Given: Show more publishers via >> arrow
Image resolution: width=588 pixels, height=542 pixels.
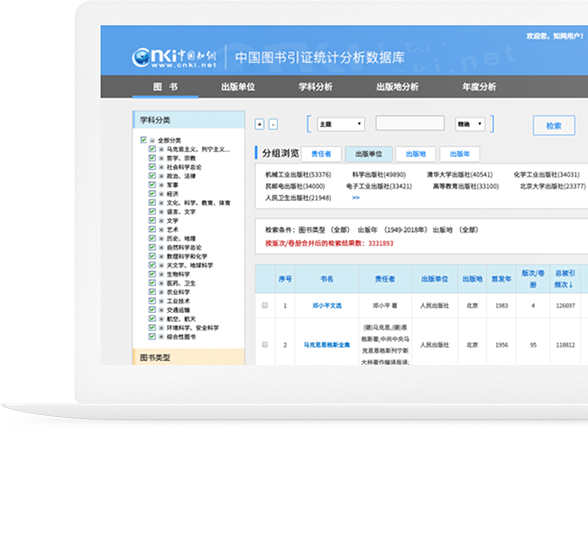Looking at the screenshot, I should click(356, 198).
